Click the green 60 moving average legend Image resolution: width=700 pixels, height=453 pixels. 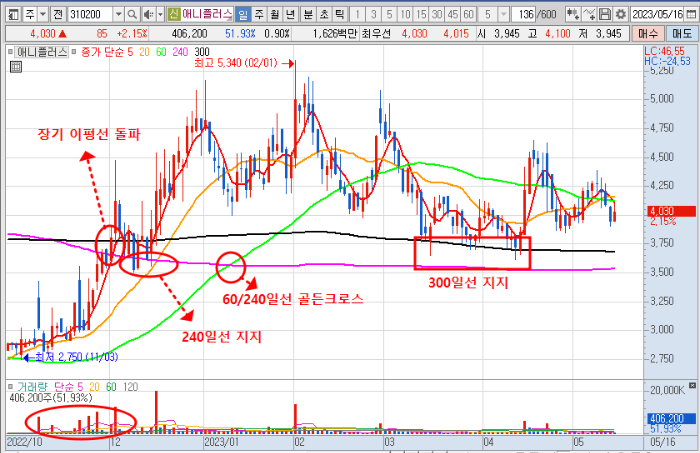[161, 52]
